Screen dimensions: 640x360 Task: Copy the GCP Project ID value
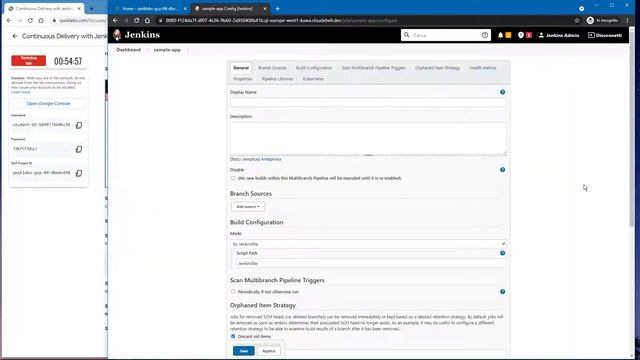[79, 173]
